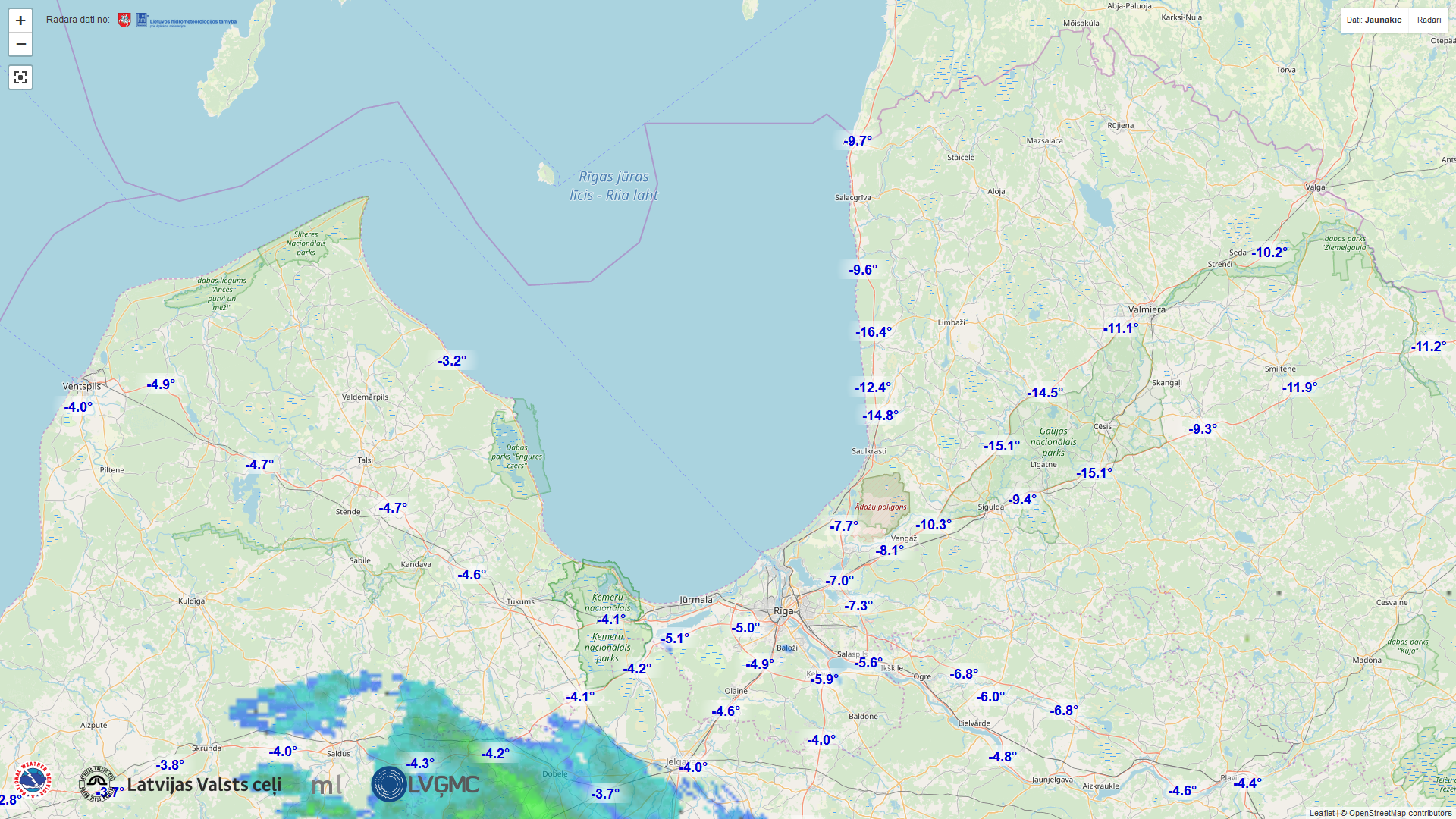Select the Tukums town label
Image resolution: width=1456 pixels, height=819 pixels.
(520, 602)
